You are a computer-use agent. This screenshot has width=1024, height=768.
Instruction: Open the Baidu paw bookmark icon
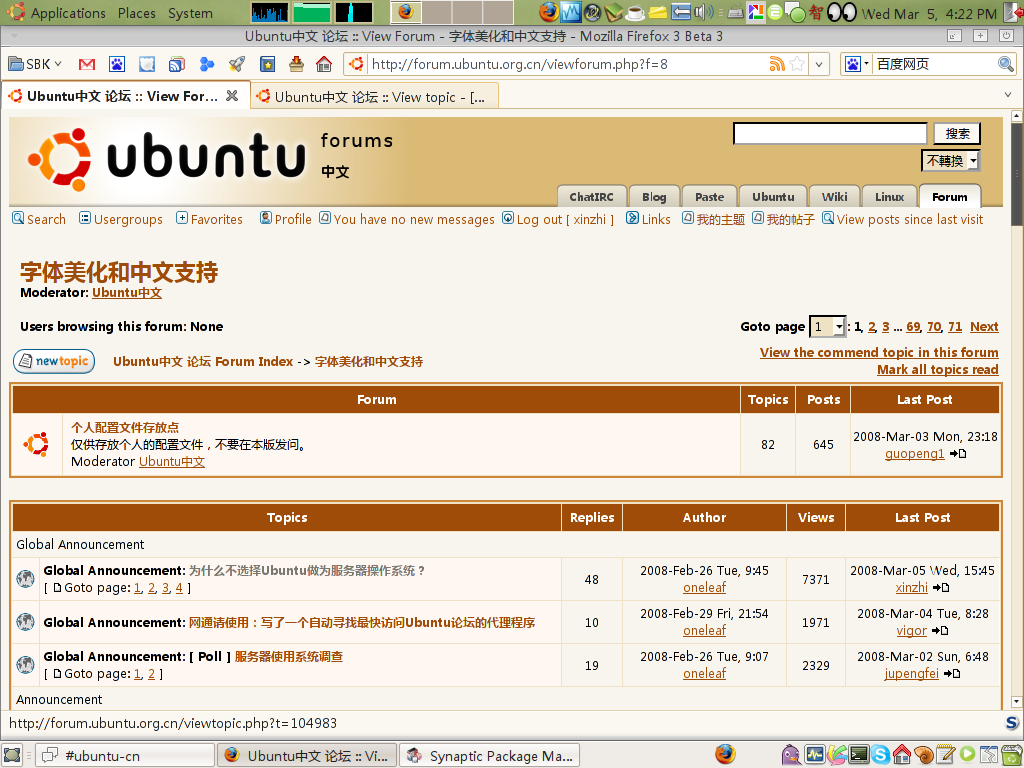tap(117, 64)
